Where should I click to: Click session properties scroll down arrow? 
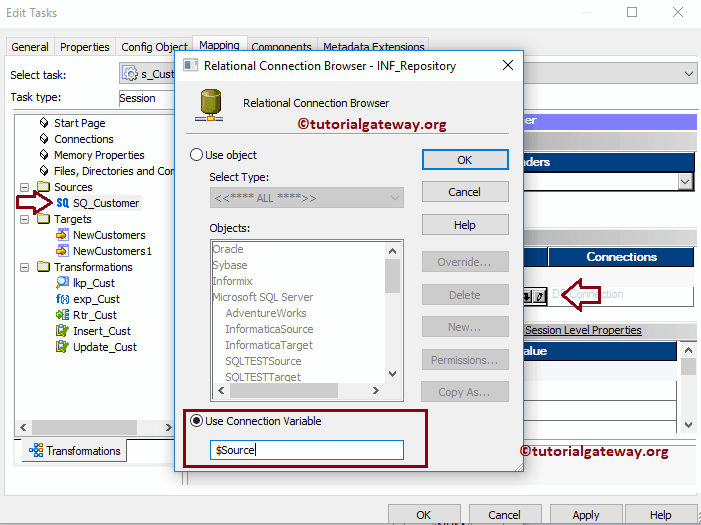click(688, 425)
